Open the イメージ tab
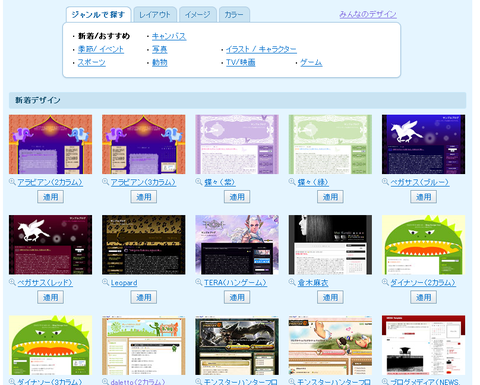The height and width of the screenshot is (385, 480). point(198,15)
